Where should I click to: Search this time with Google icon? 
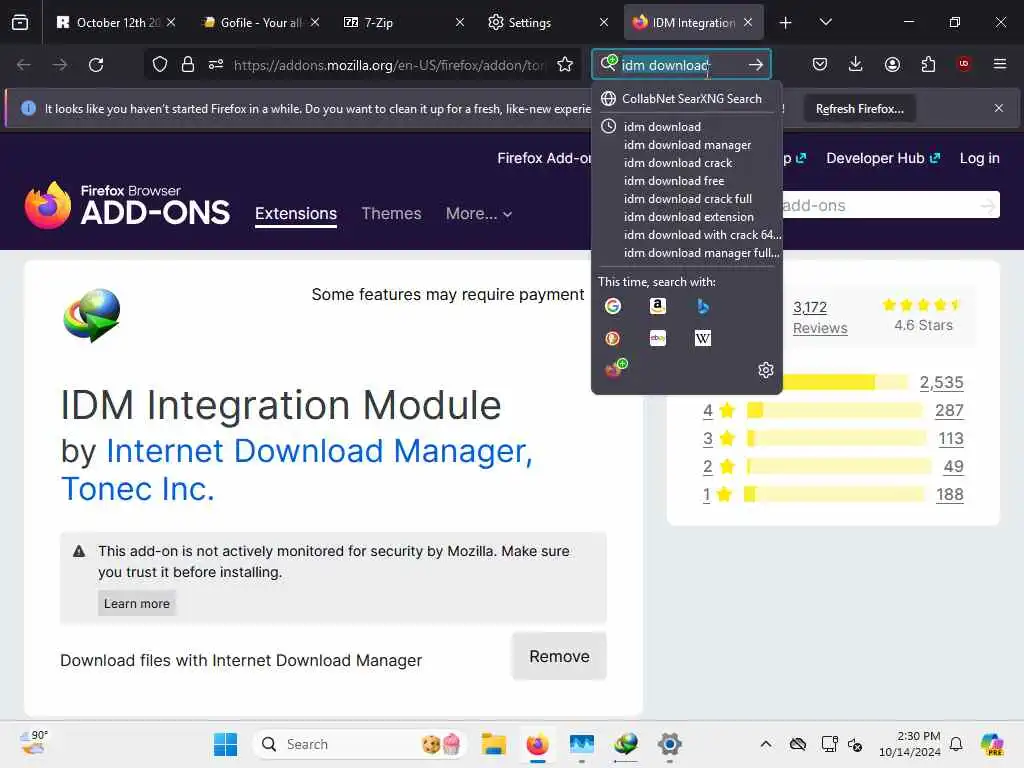[x=613, y=306]
